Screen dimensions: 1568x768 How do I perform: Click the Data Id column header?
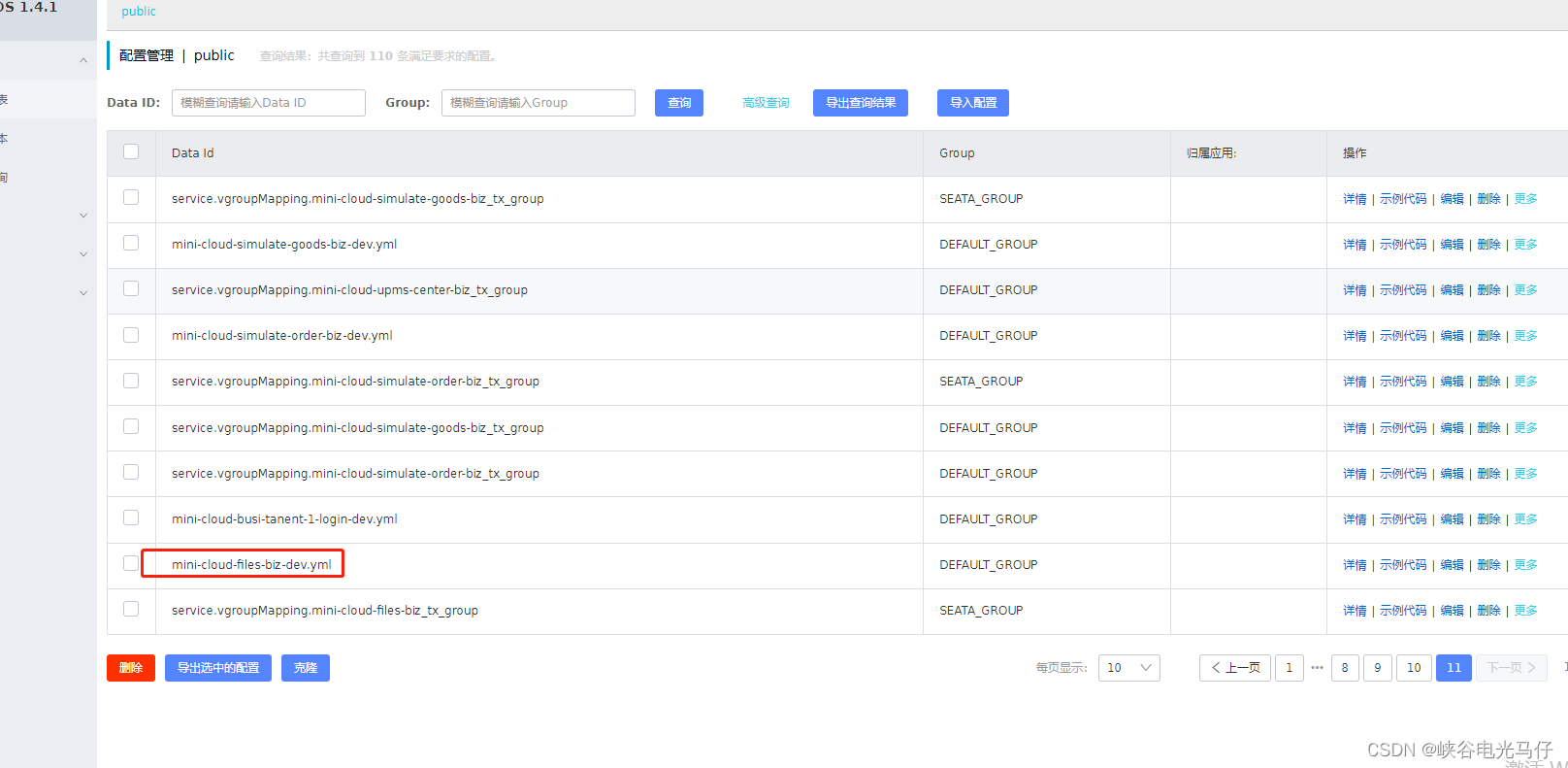[193, 153]
